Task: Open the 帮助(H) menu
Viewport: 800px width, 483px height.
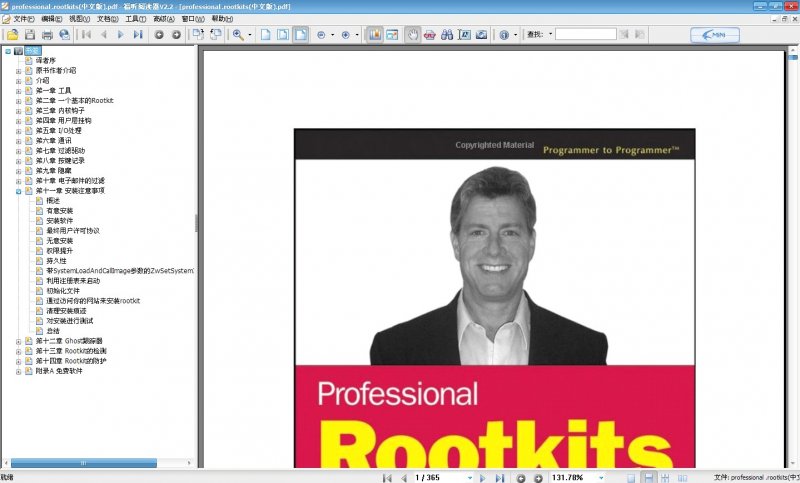Action: (222, 19)
